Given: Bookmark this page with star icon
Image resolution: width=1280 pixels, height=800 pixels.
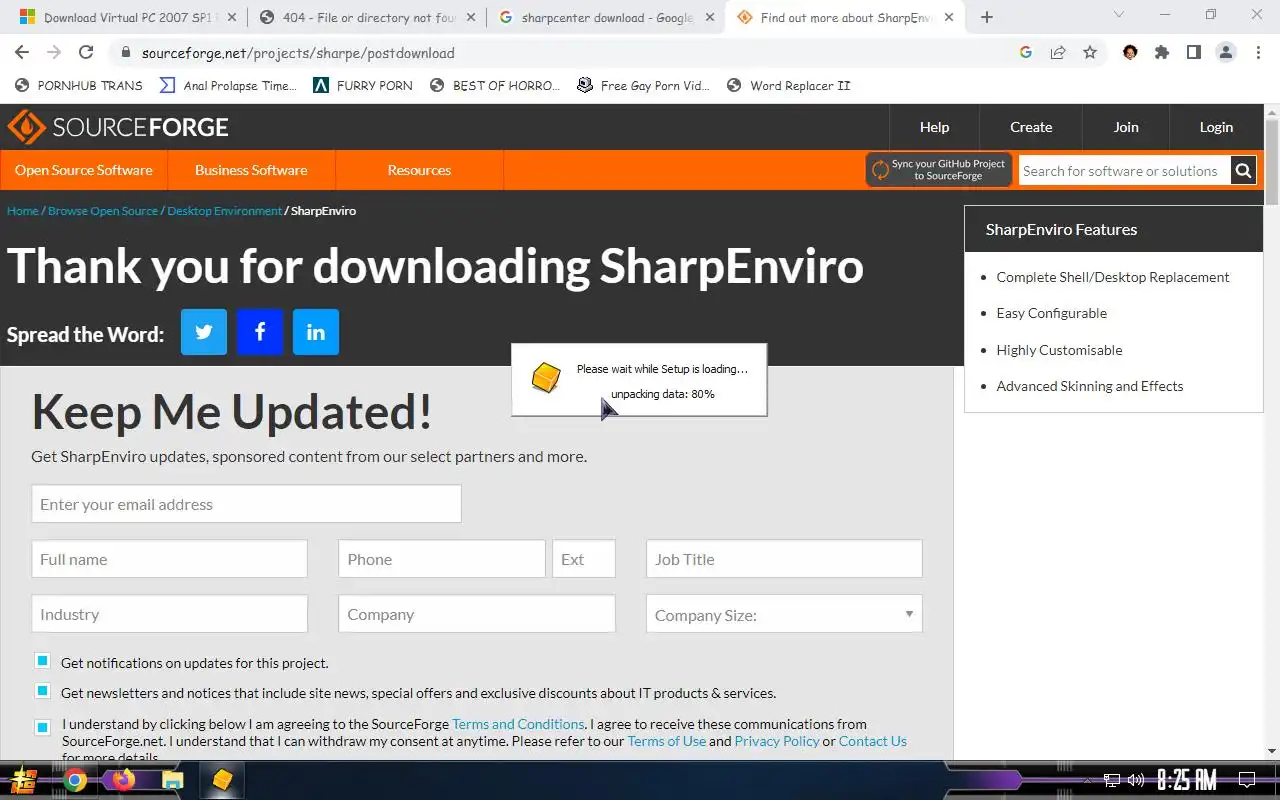Looking at the screenshot, I should pyautogui.click(x=1090, y=53).
